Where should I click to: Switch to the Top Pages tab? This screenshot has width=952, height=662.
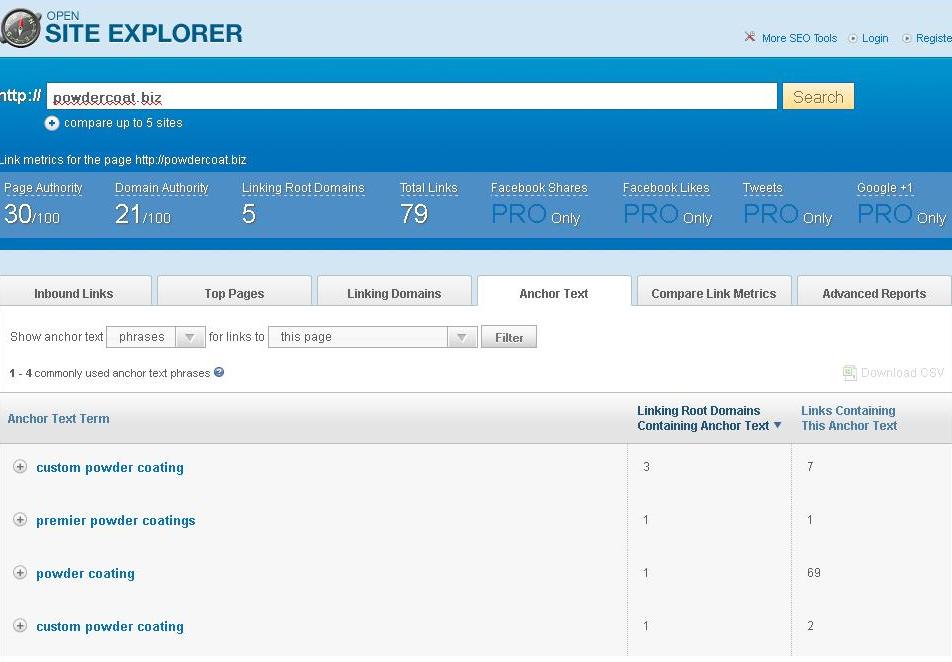[234, 291]
